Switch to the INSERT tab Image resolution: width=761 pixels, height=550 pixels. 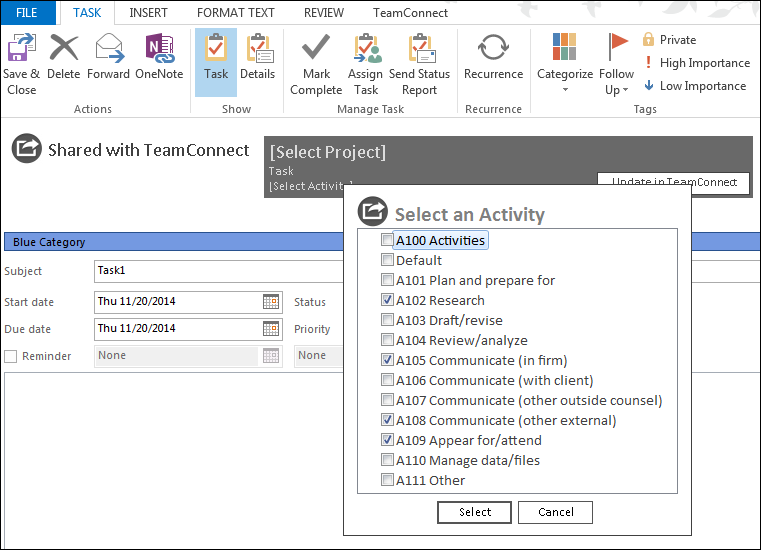(148, 13)
